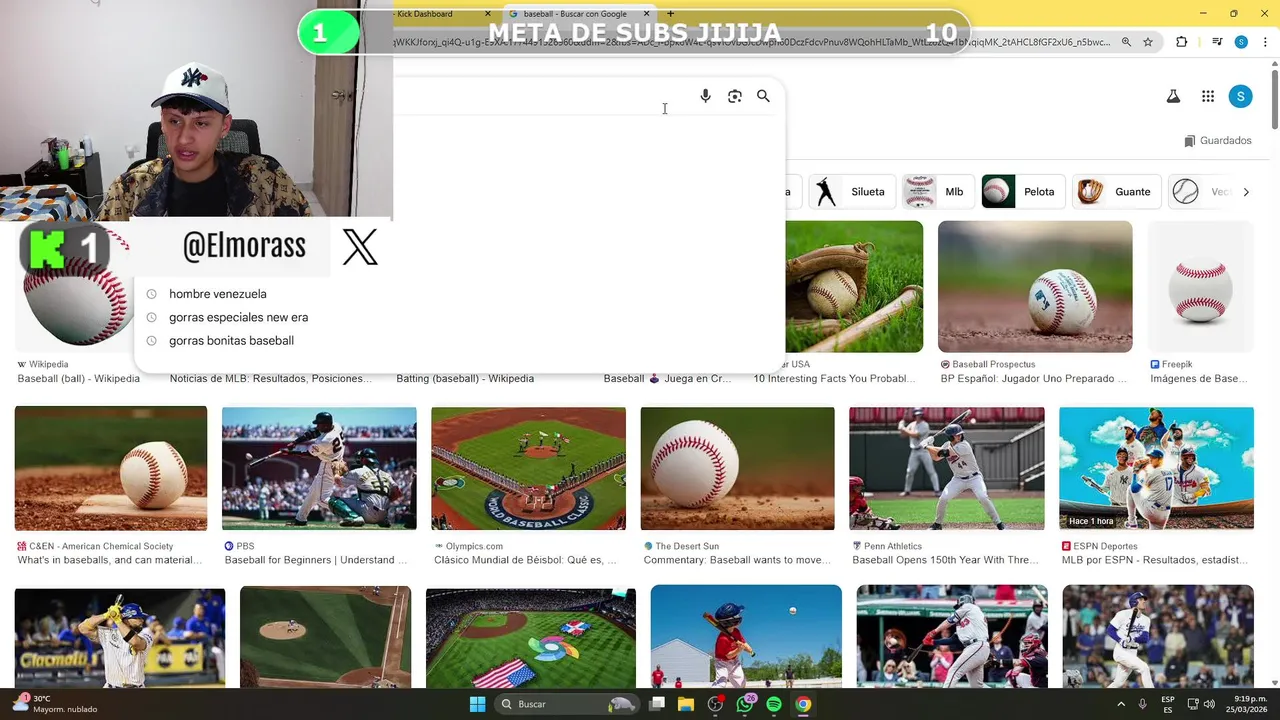The image size is (1280, 720).
Task: Open The Desert Sun baseball image
Action: click(737, 468)
